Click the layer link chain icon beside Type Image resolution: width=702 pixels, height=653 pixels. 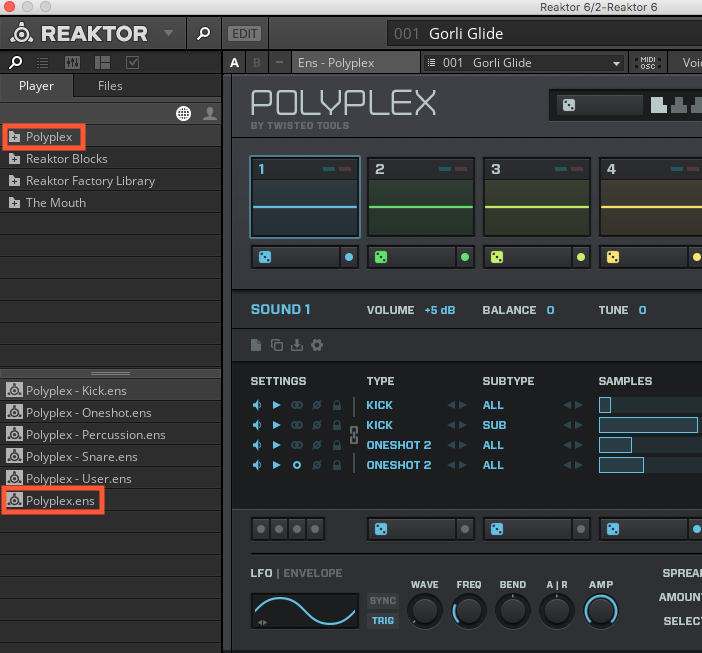point(352,435)
